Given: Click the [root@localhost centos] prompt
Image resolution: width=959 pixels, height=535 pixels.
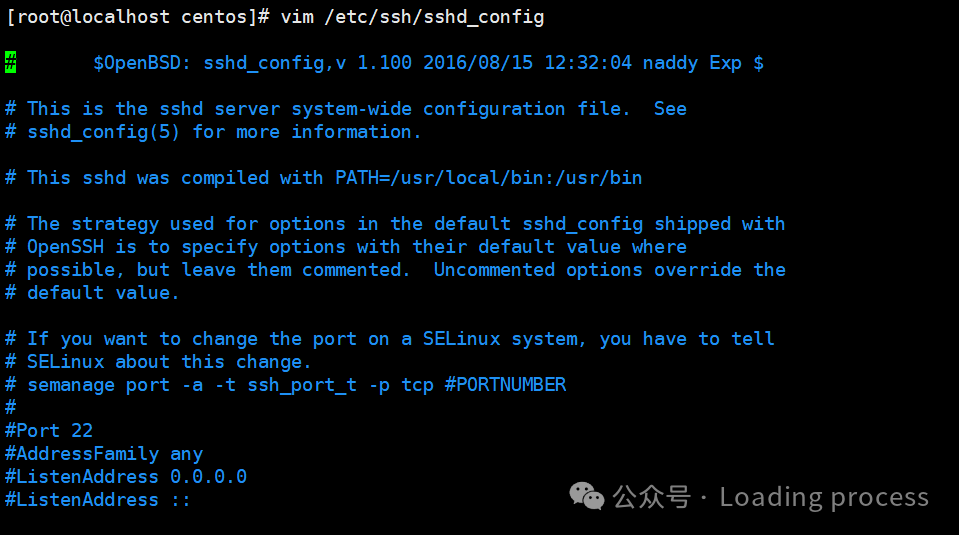Looking at the screenshot, I should [138, 17].
